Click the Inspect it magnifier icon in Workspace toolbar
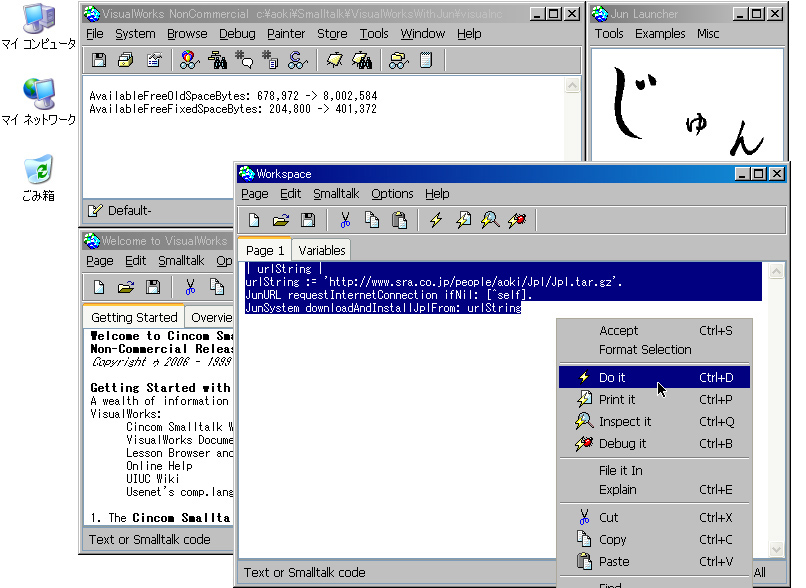Screen dimensions: 806x588 coord(490,220)
